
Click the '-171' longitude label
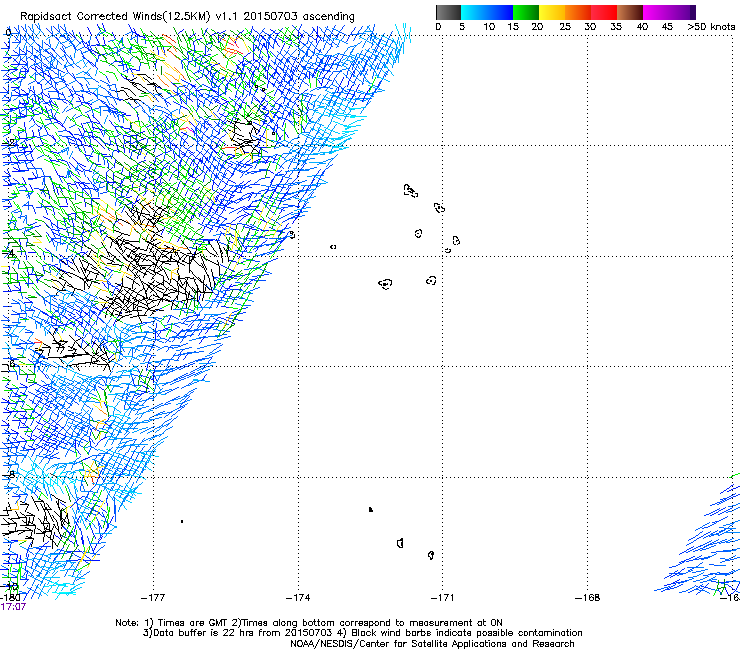(x=442, y=598)
